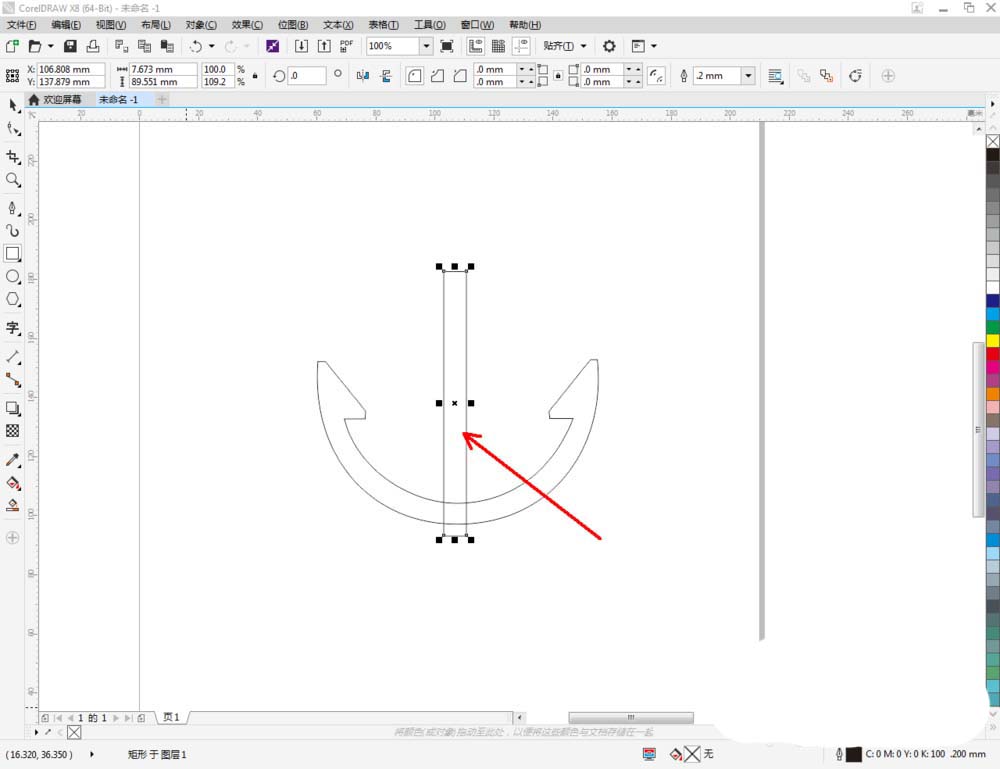1000x769 pixels.
Task: Expand the outline width dropdown
Action: (747, 76)
